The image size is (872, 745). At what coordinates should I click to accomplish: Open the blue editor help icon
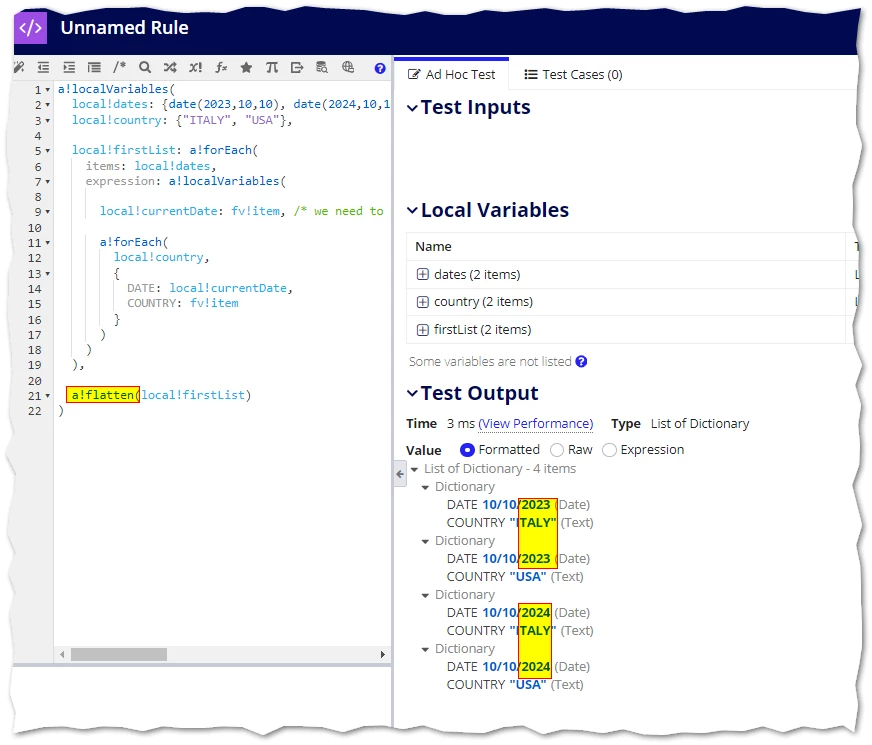[x=380, y=68]
